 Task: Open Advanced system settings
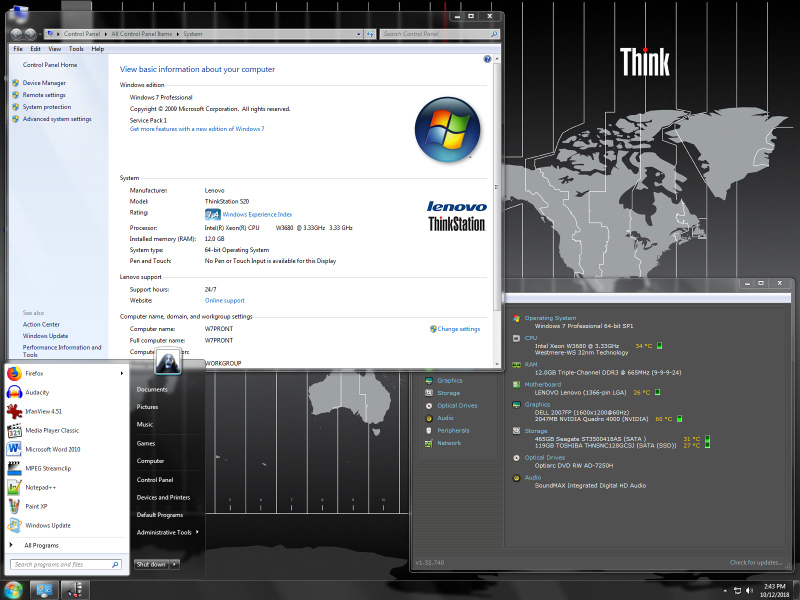57,119
